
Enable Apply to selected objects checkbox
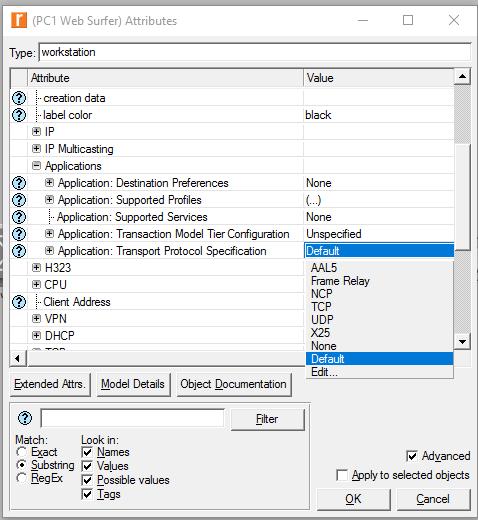(342, 475)
